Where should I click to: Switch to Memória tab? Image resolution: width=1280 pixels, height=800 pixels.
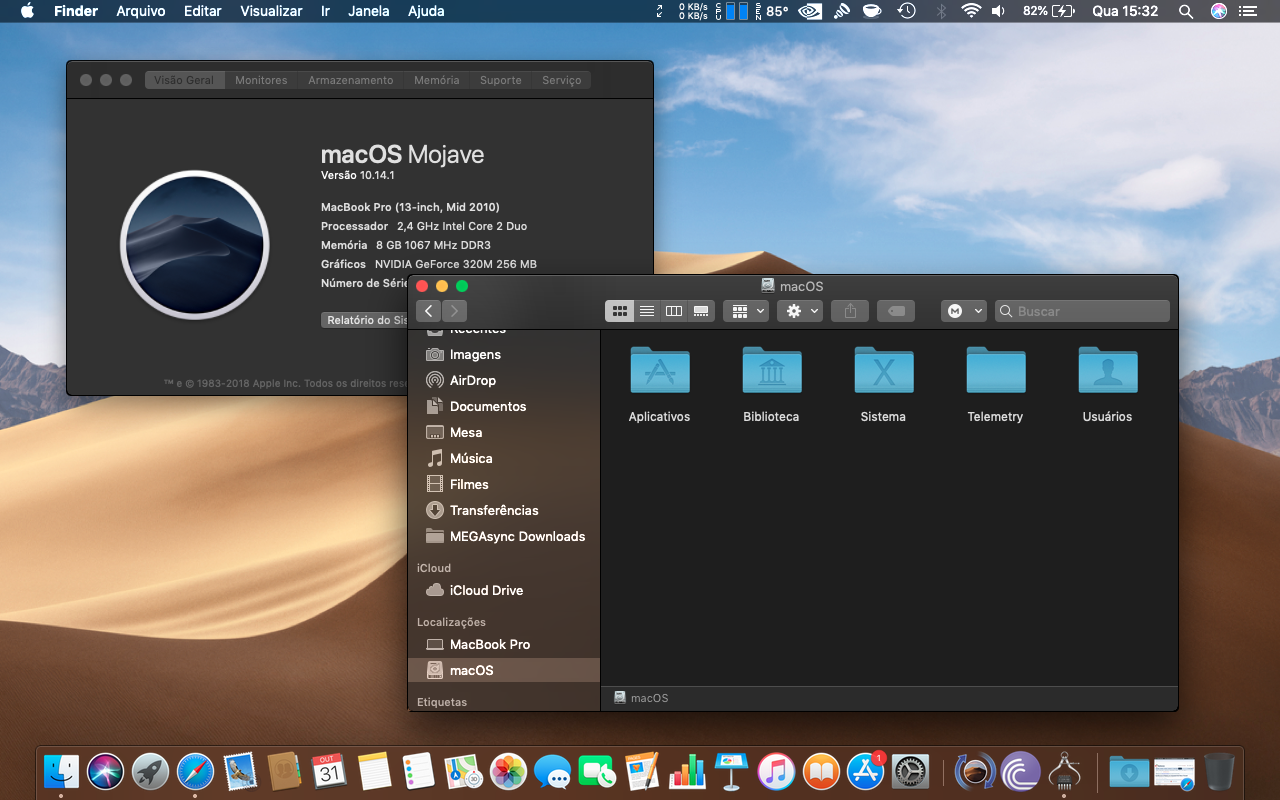(436, 80)
